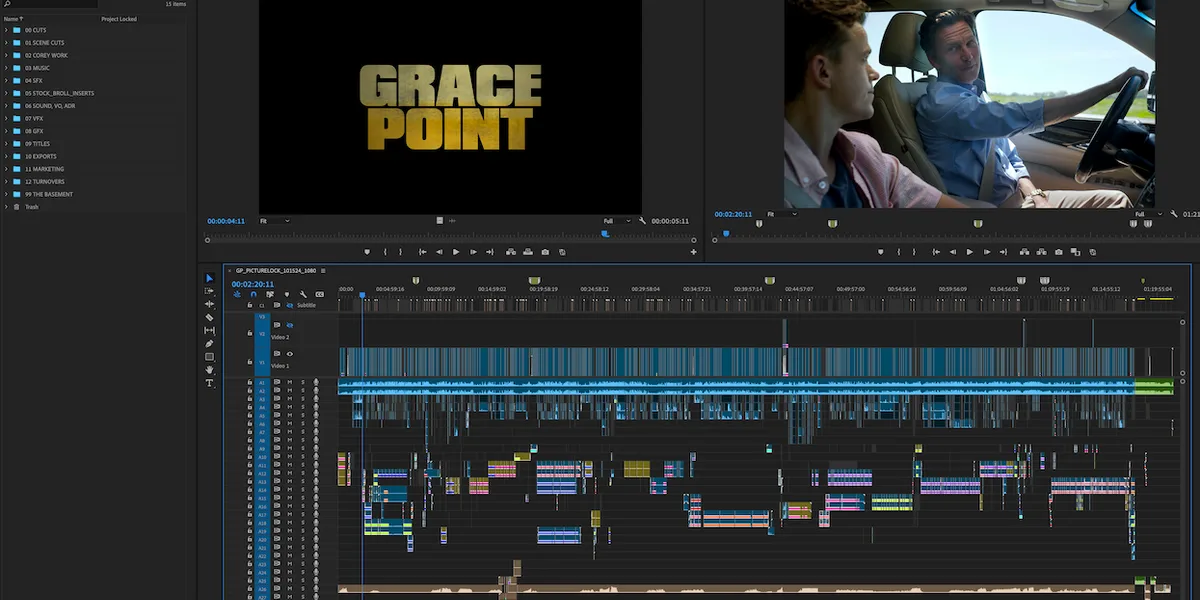Viewport: 1200px width, 600px height.
Task: Open Program monitor Fit zoom dropdown
Action: tap(781, 214)
